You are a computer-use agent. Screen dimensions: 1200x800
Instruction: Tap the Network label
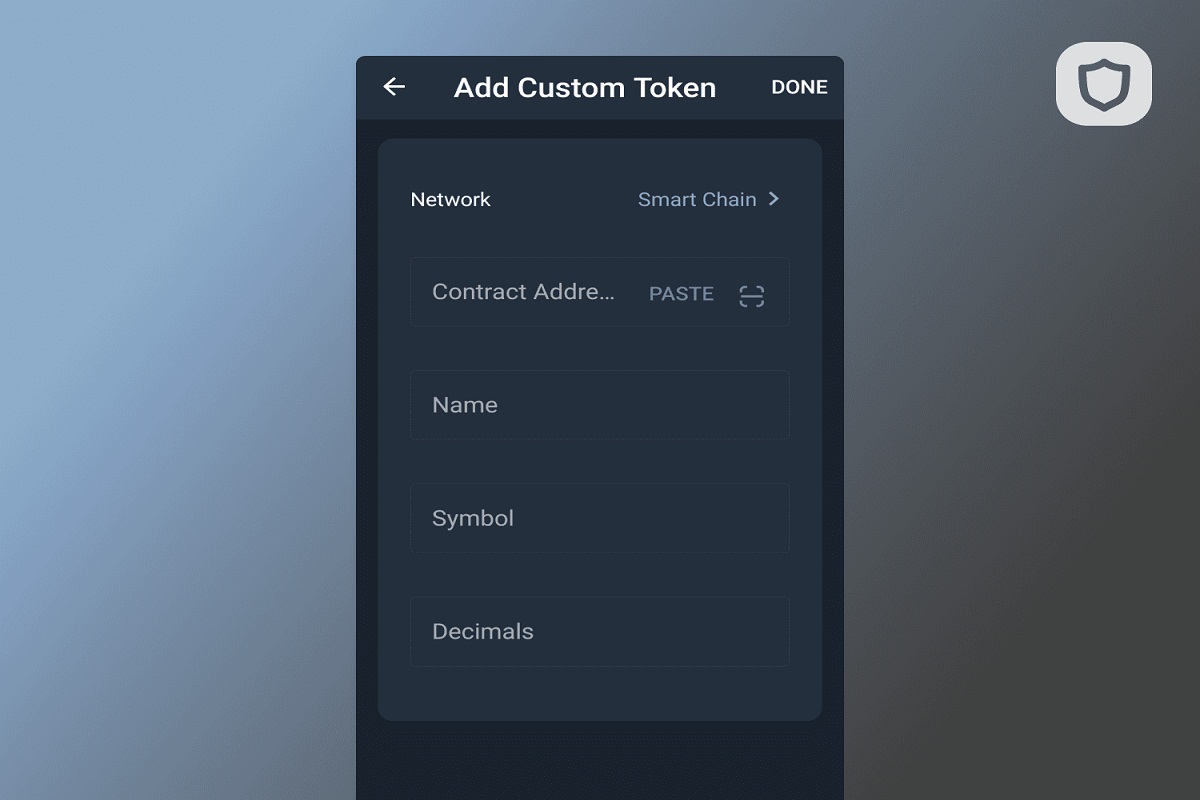pyautogui.click(x=450, y=199)
